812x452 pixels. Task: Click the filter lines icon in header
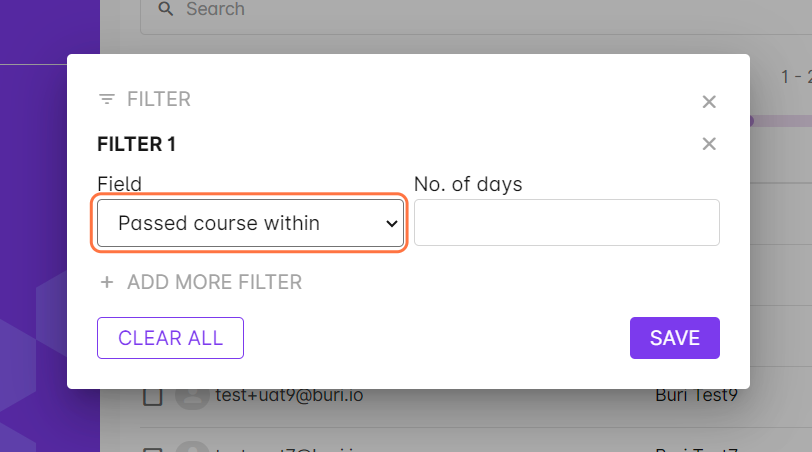(x=107, y=99)
